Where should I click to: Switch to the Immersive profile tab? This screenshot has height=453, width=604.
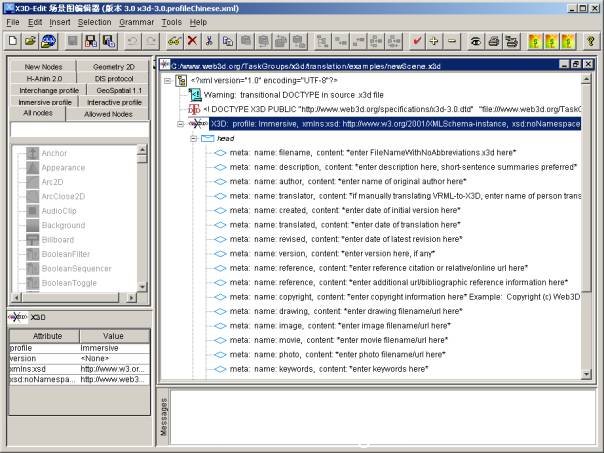tap(45, 102)
